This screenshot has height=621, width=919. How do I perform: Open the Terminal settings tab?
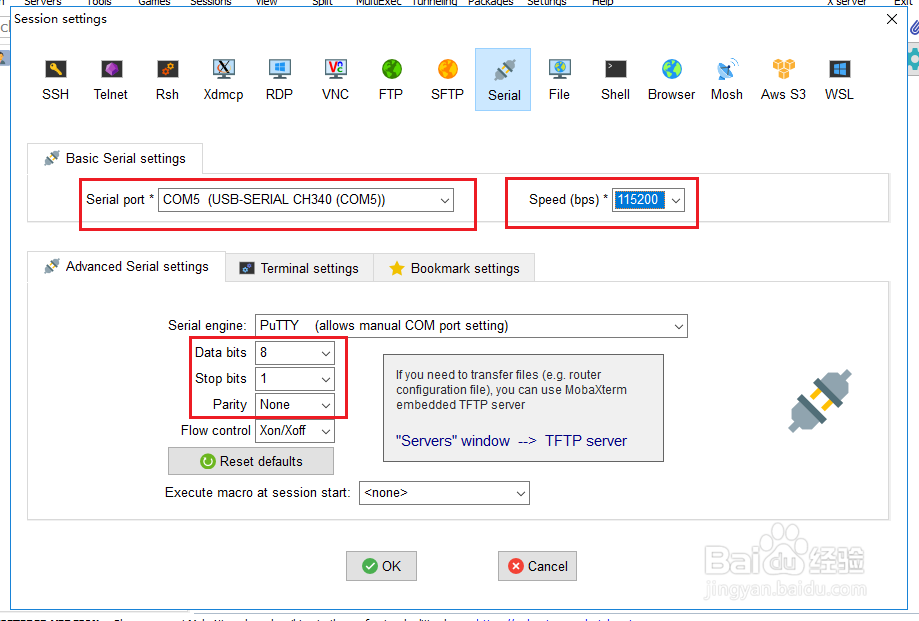(299, 268)
